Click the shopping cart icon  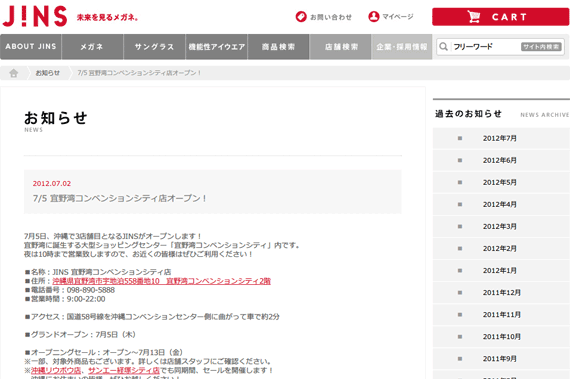point(474,17)
